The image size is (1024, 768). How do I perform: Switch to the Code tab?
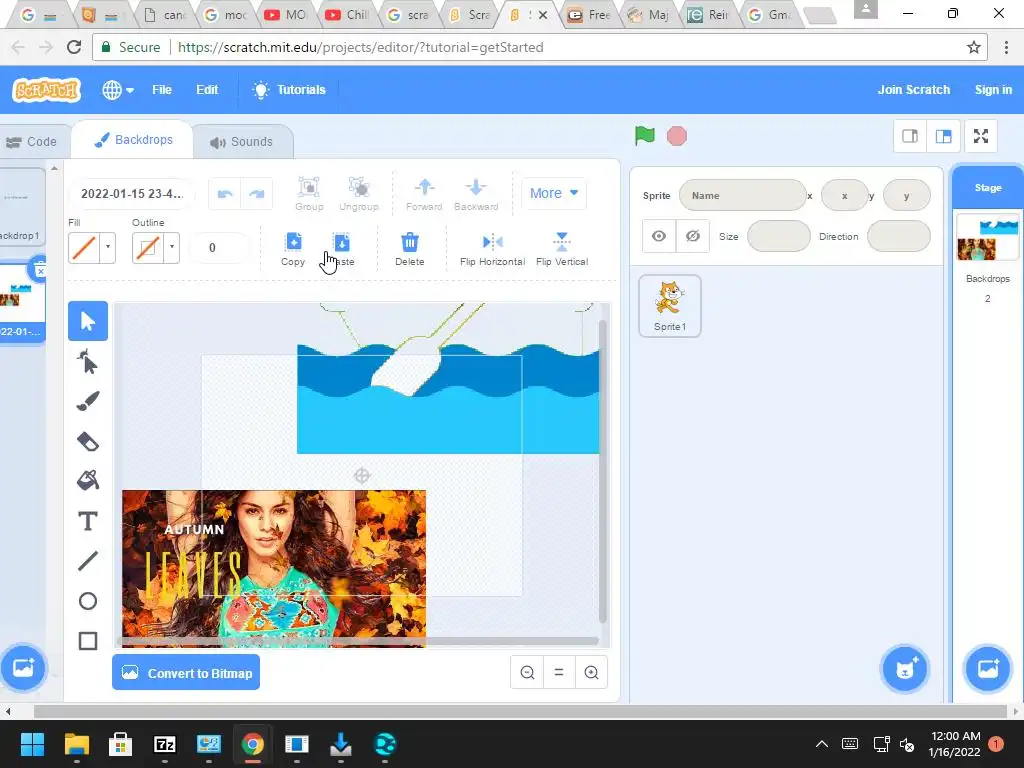(31, 142)
